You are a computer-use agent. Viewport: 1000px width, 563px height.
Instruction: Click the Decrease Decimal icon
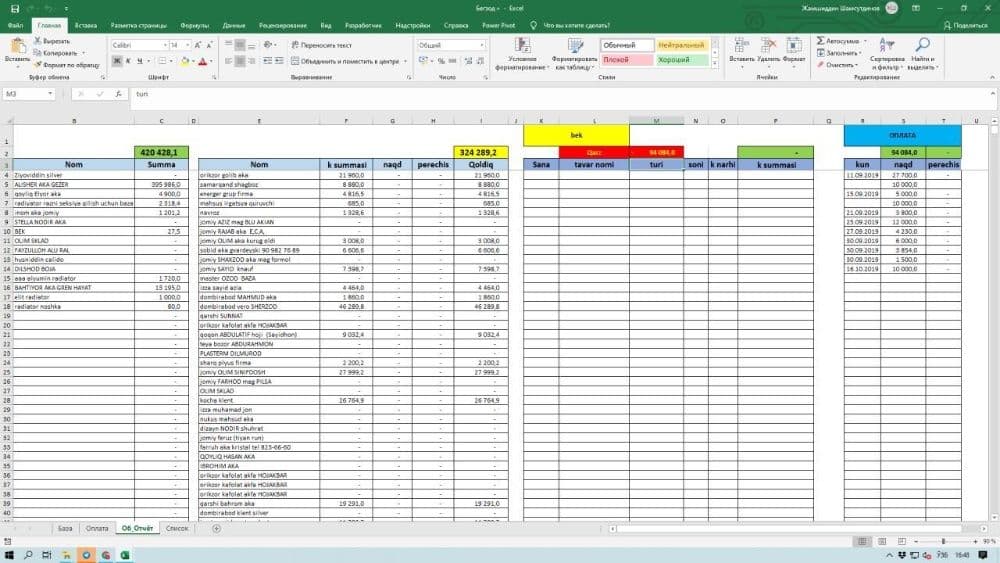(x=480, y=61)
